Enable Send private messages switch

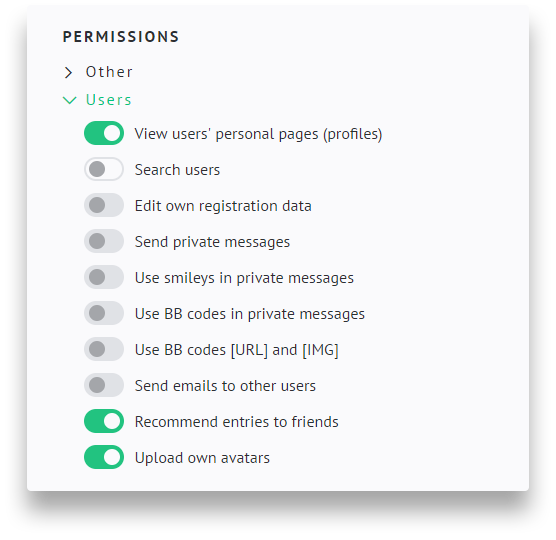[104, 241]
